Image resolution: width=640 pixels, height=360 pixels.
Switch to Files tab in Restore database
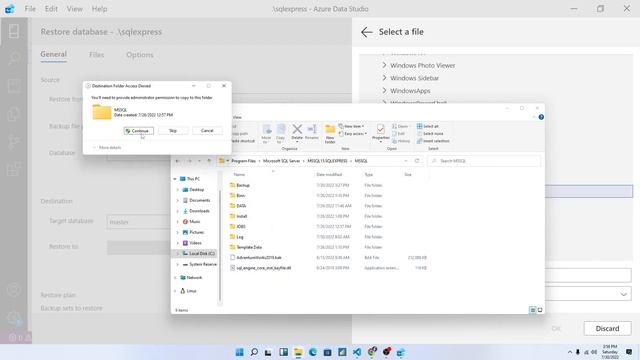coord(96,55)
